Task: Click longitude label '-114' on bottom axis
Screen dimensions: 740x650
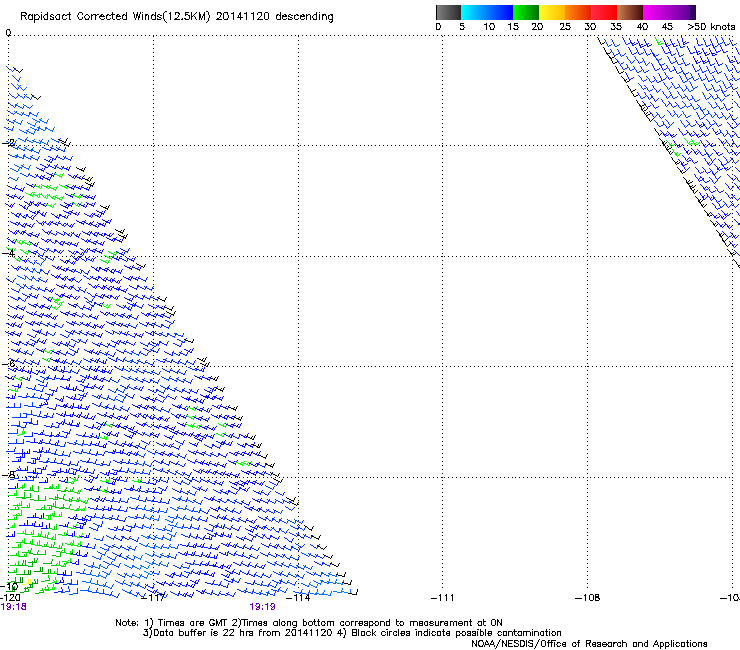Action: point(298,598)
